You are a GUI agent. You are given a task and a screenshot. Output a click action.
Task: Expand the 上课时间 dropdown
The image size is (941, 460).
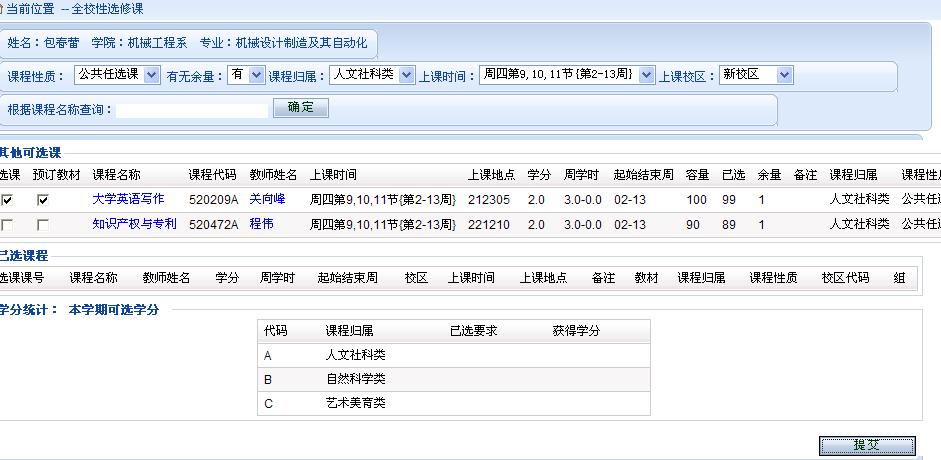tap(566, 75)
